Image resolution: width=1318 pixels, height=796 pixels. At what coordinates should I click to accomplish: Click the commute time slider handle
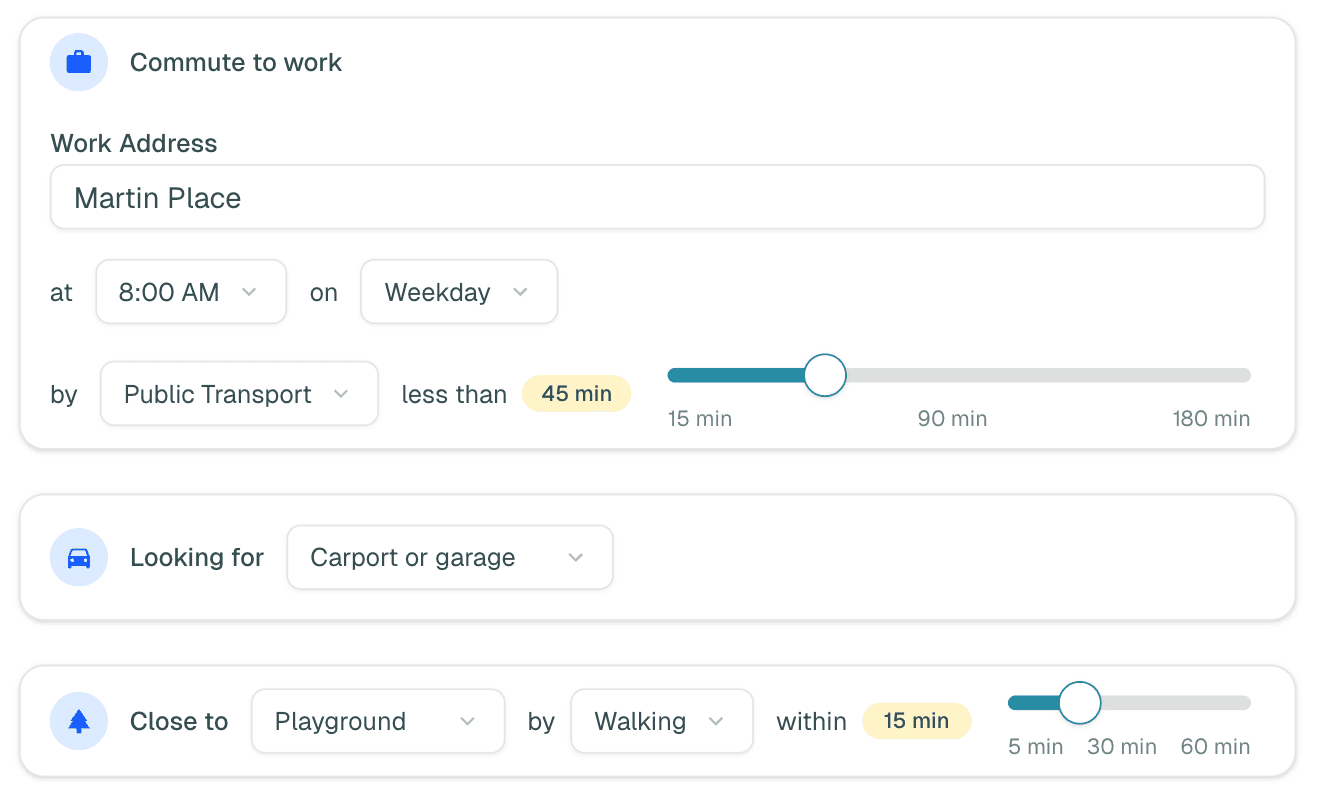(x=825, y=376)
